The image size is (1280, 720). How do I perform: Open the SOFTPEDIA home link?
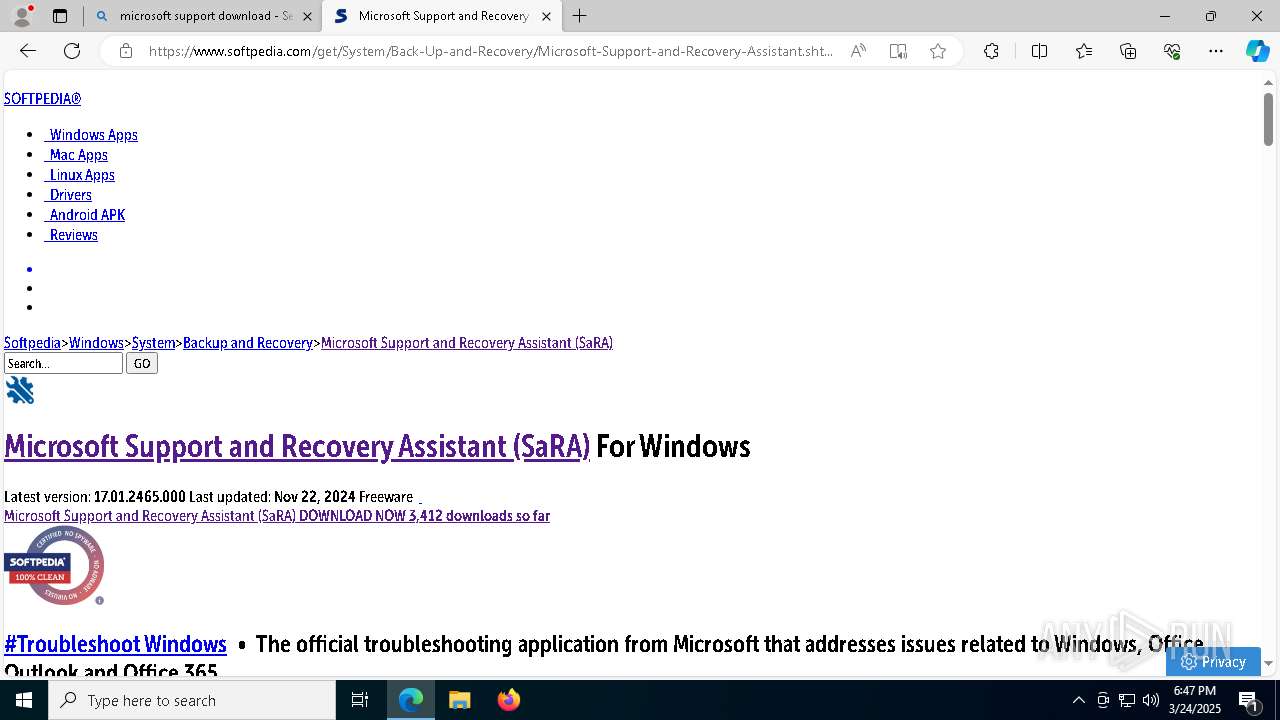click(42, 99)
